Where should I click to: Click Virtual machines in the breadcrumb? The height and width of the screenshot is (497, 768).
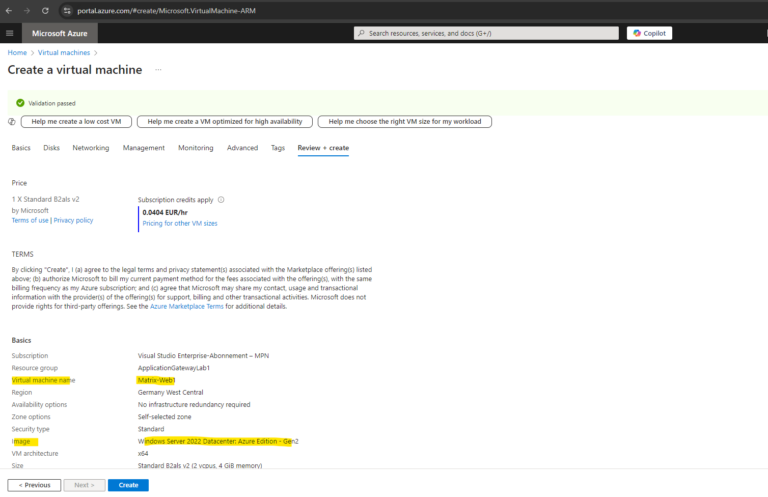(x=61, y=52)
